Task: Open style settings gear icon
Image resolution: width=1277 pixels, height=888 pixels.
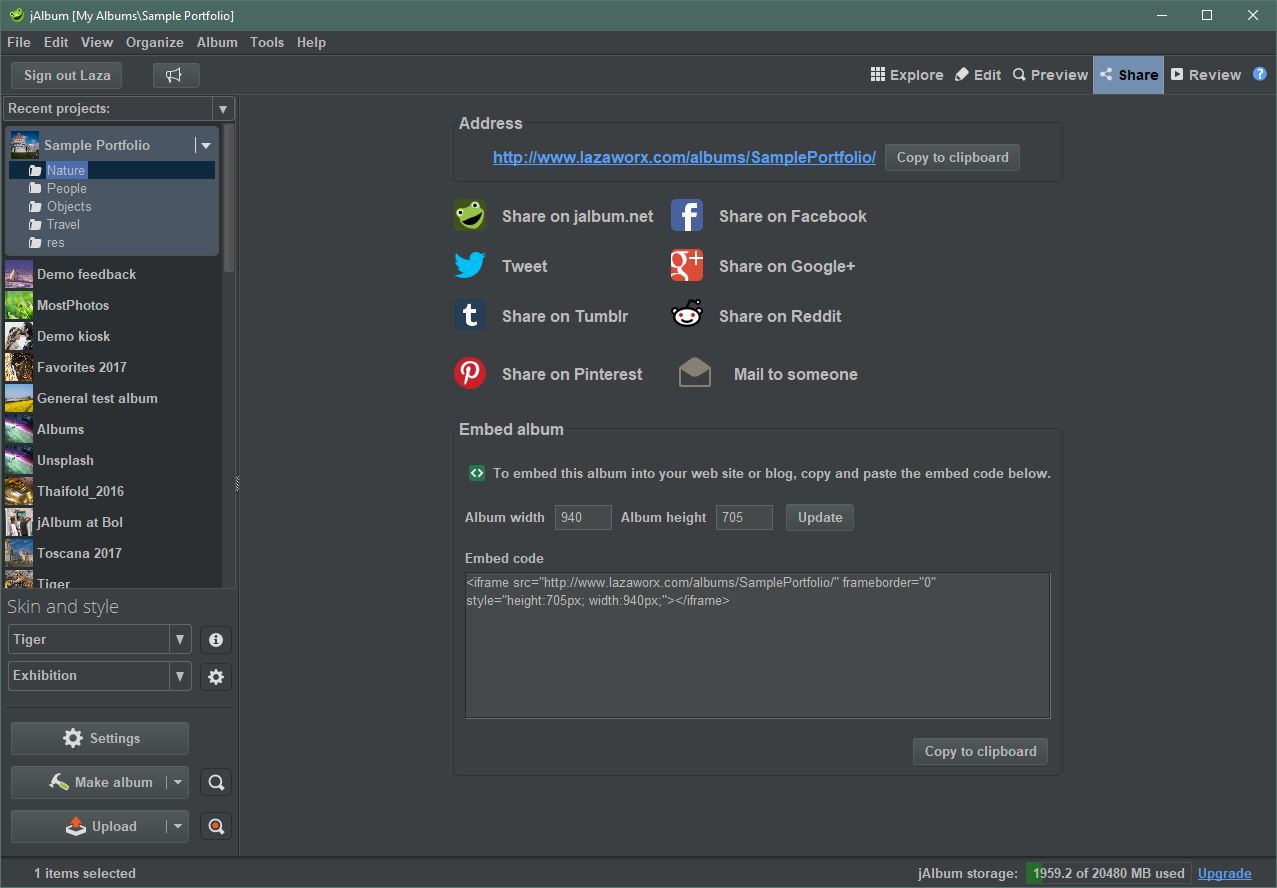Action: (216, 677)
